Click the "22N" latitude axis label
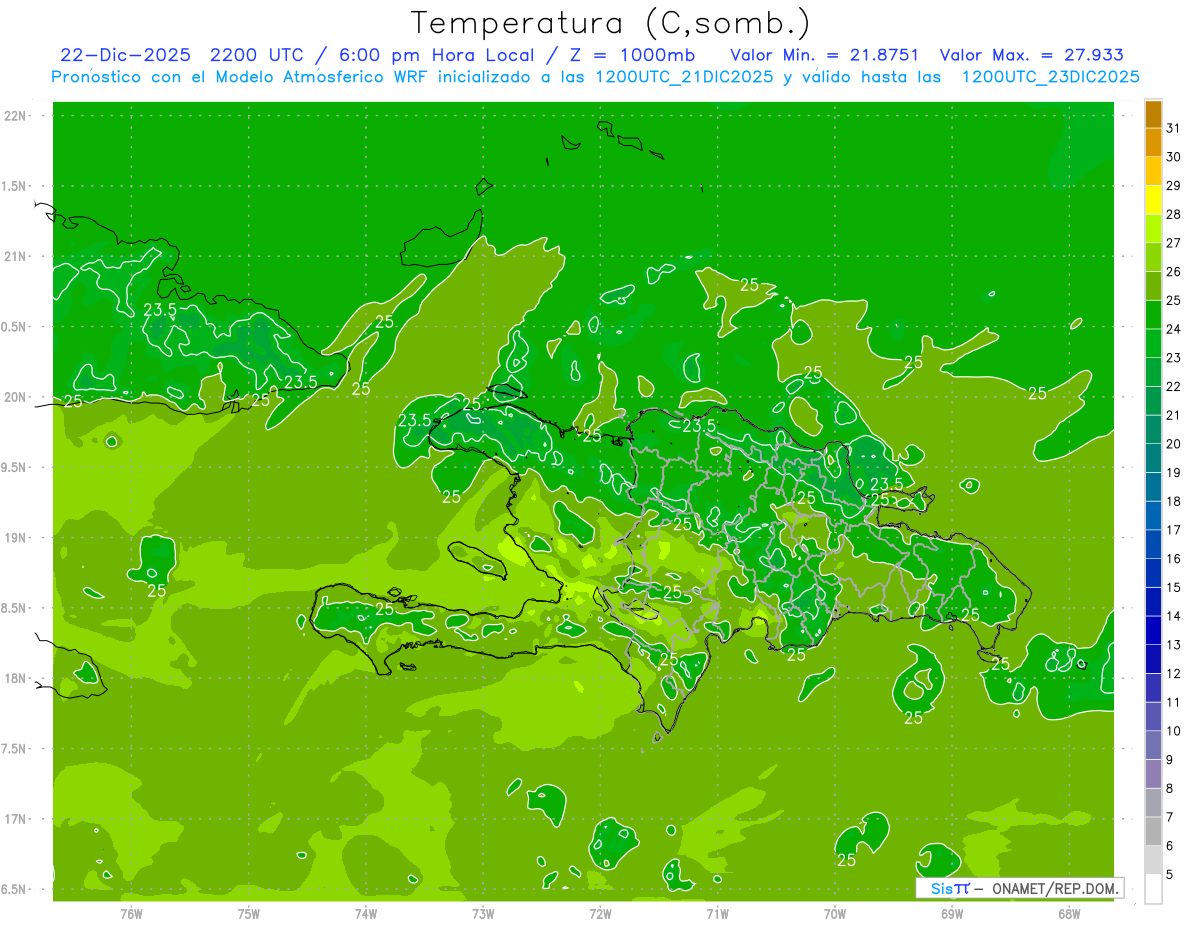Screen dimensions: 1200x927 point(16,116)
